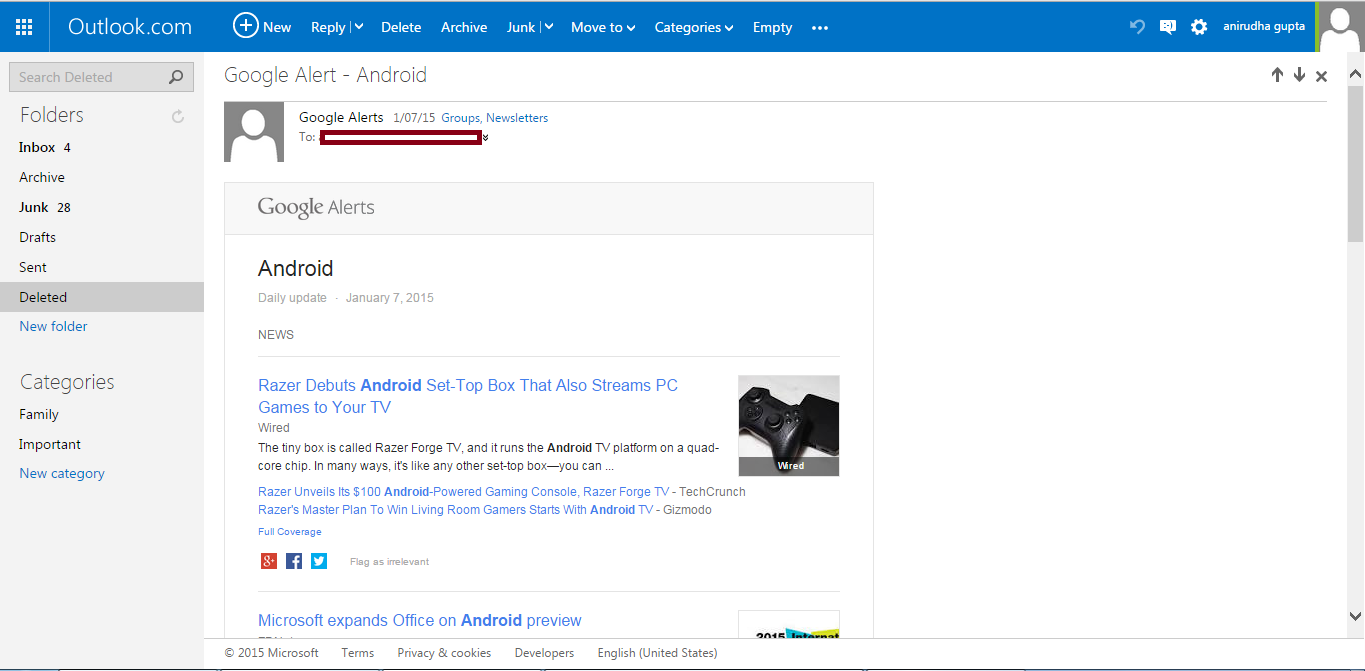Open Razer's Master Plan Gizmodo link
The height and width of the screenshot is (671, 1365).
[455, 509]
